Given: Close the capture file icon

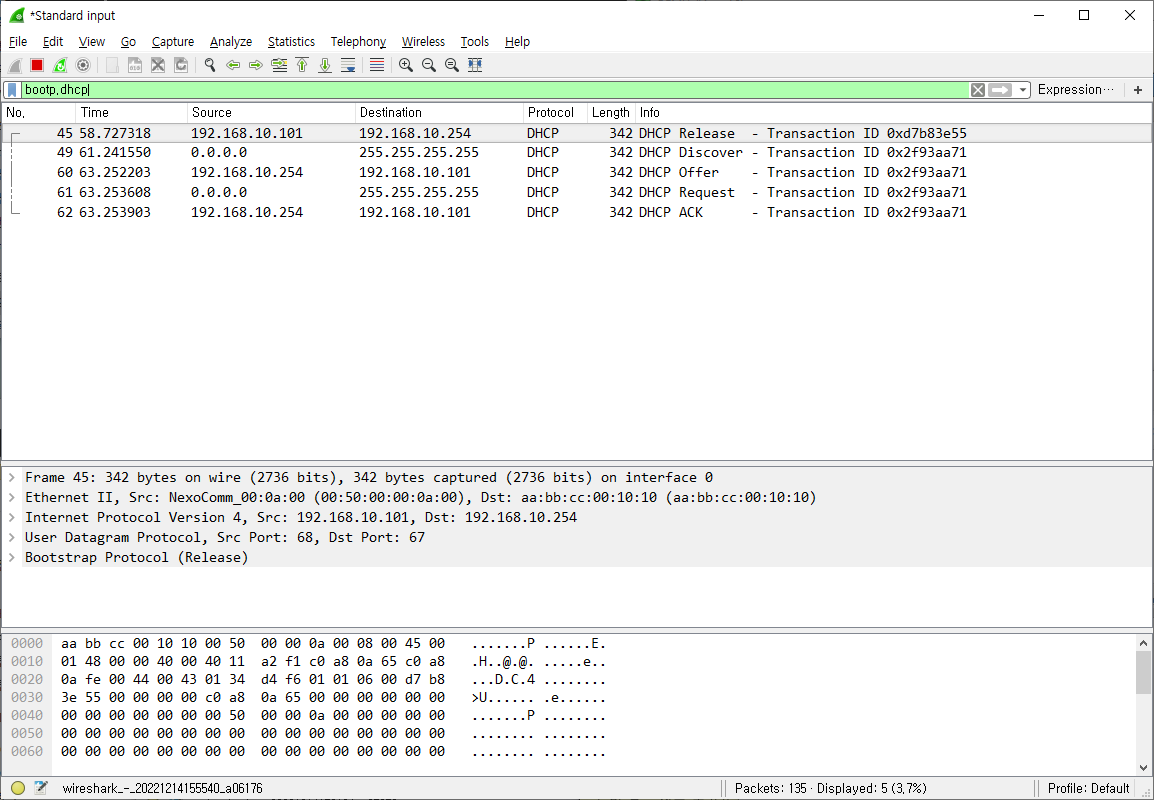Looking at the screenshot, I should (x=157, y=66).
